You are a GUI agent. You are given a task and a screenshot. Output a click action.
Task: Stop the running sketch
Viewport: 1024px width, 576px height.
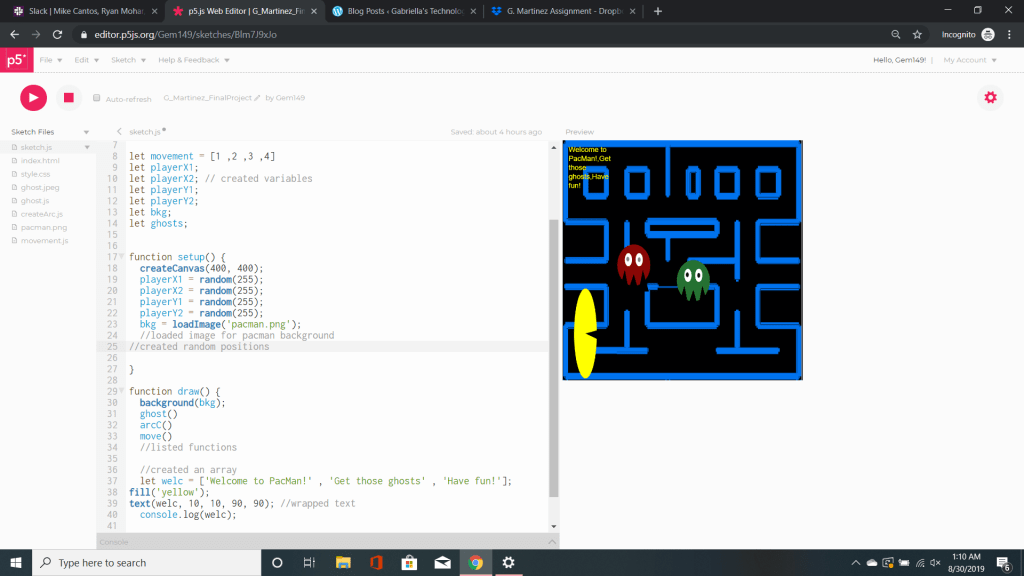pyautogui.click(x=68, y=97)
